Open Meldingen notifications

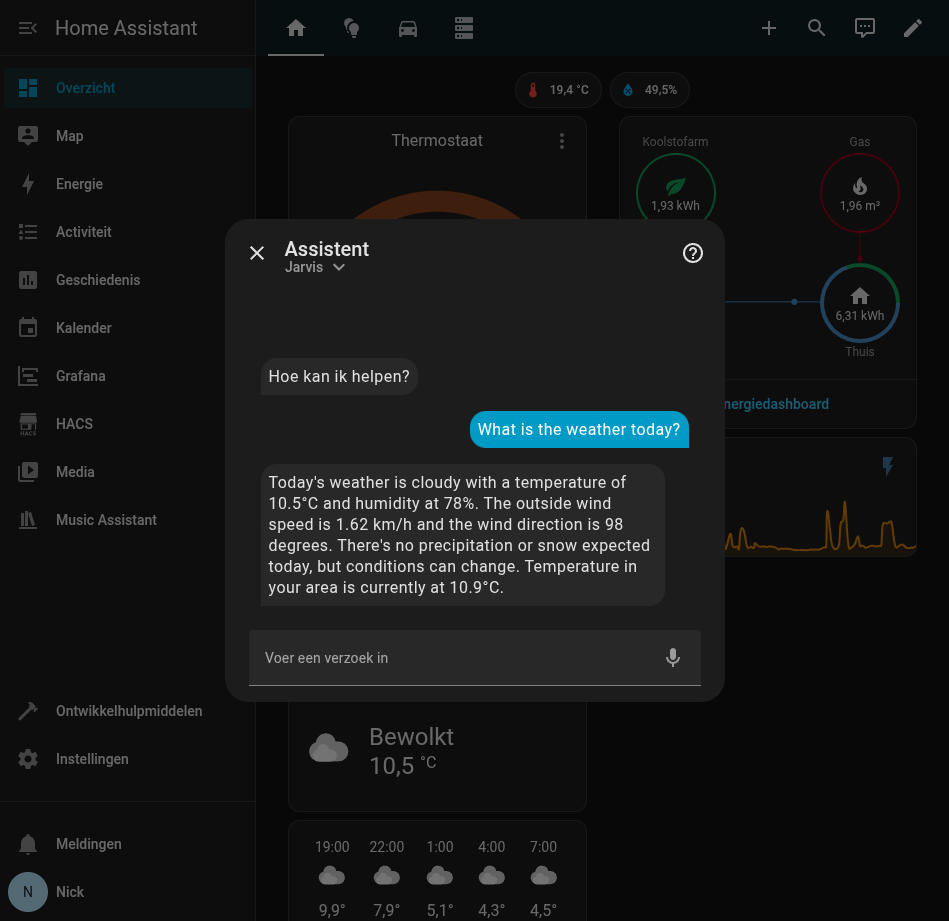[88, 844]
